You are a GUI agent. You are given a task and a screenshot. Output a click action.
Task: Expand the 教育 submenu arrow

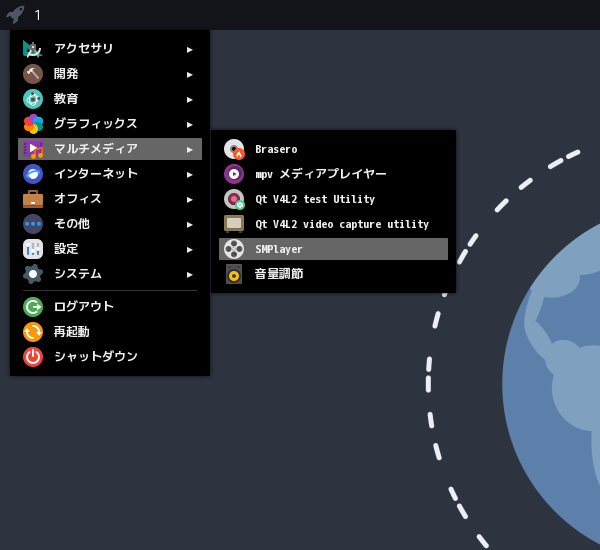click(x=189, y=100)
